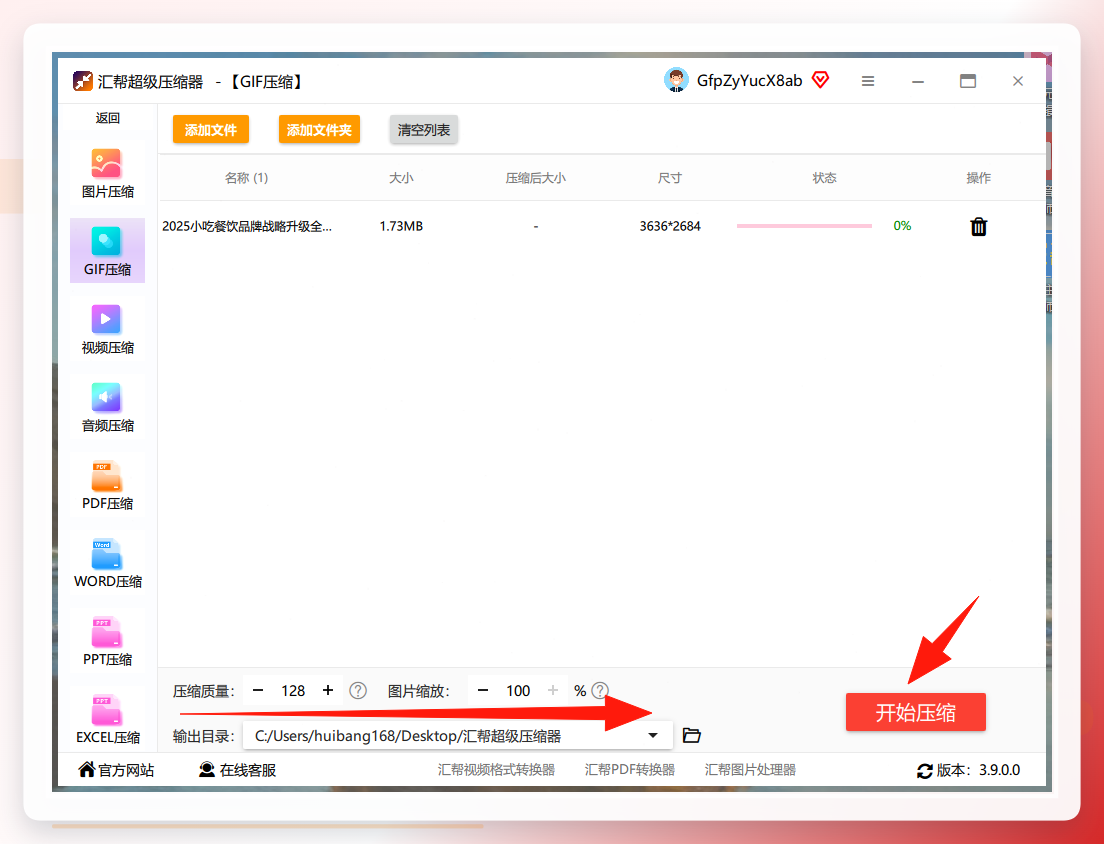Expand the 输出目录 dropdown arrow
Viewport: 1104px width, 844px height.
653,736
